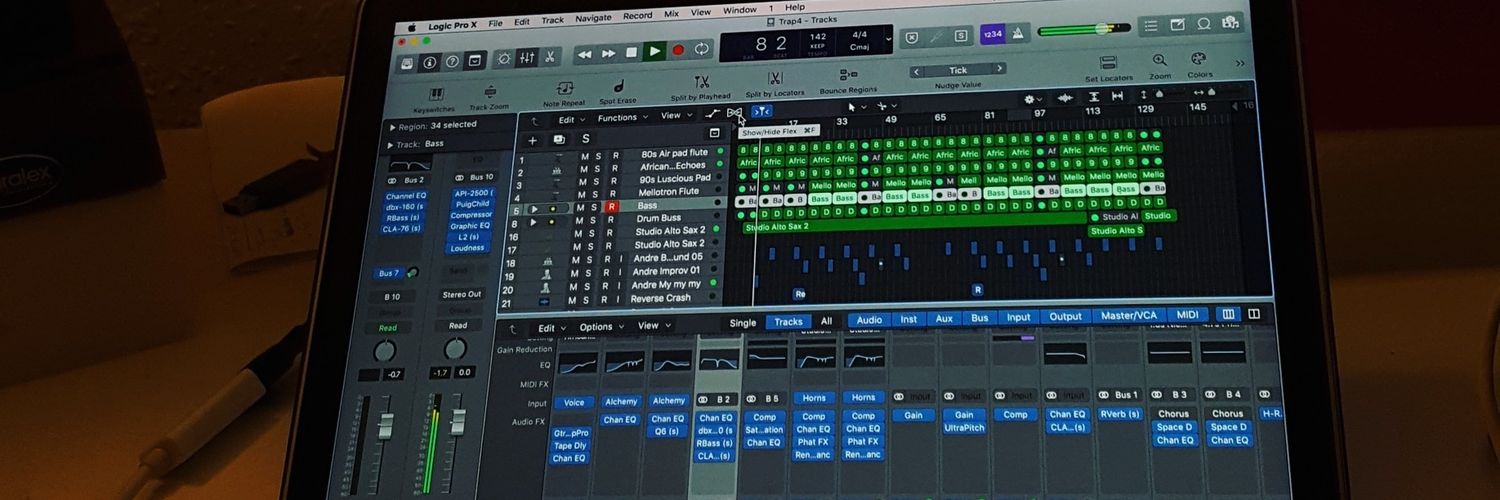Select Reverse Crash track
This screenshot has height=500, width=1500.
point(661,297)
